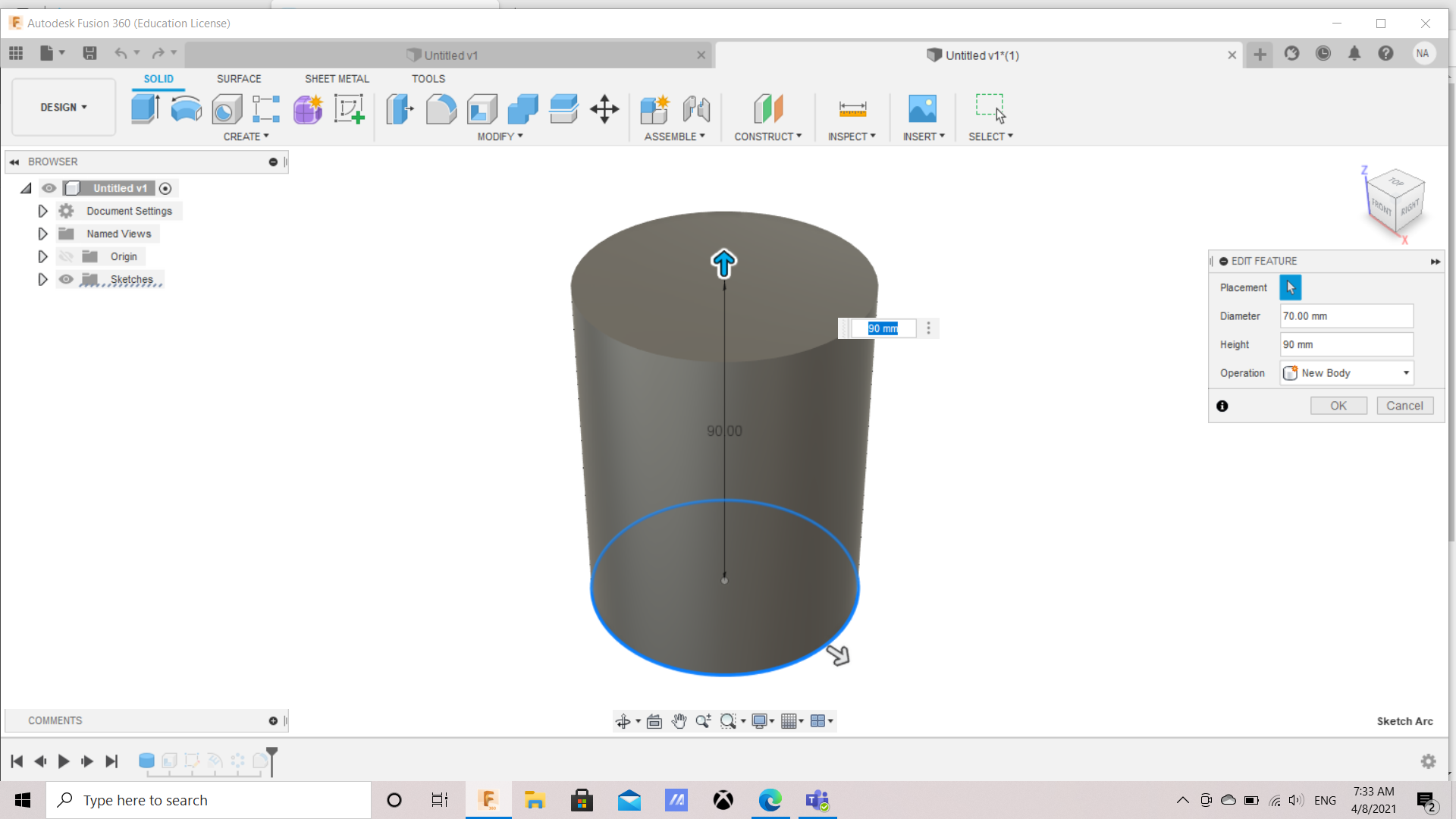The image size is (1456, 819).
Task: Expand the Sketches node
Action: click(x=42, y=279)
